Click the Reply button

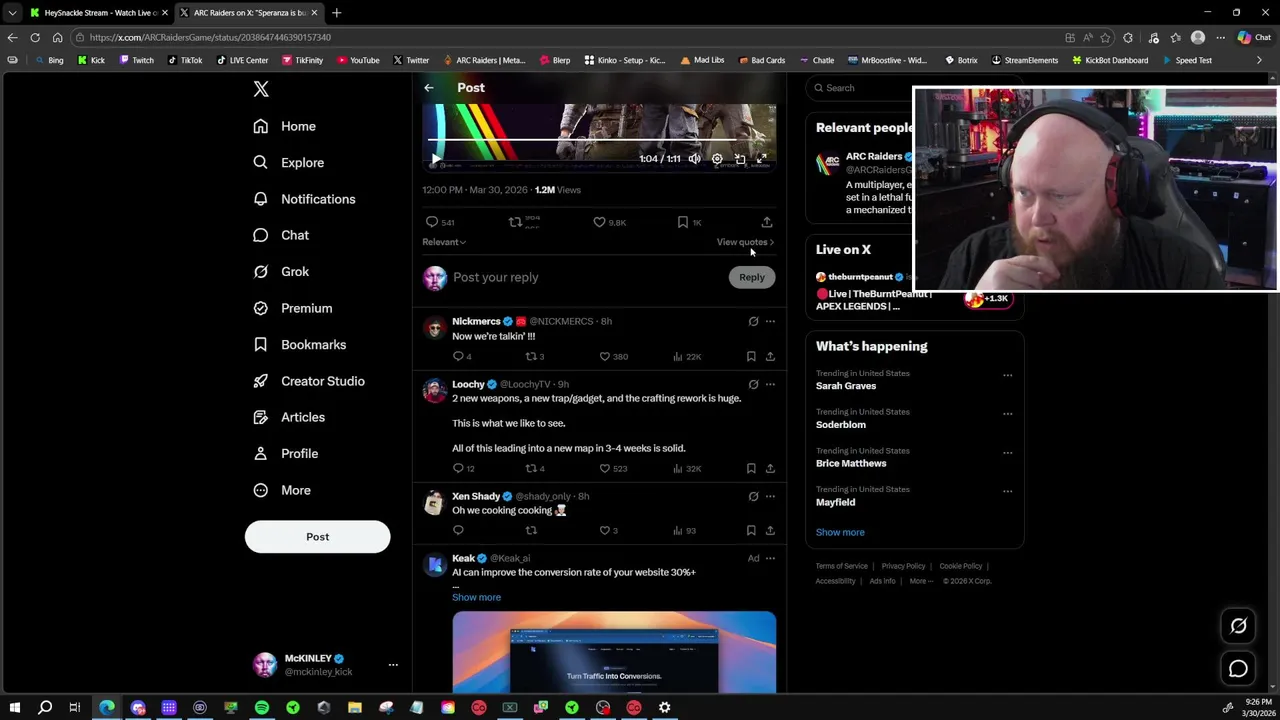click(x=752, y=277)
